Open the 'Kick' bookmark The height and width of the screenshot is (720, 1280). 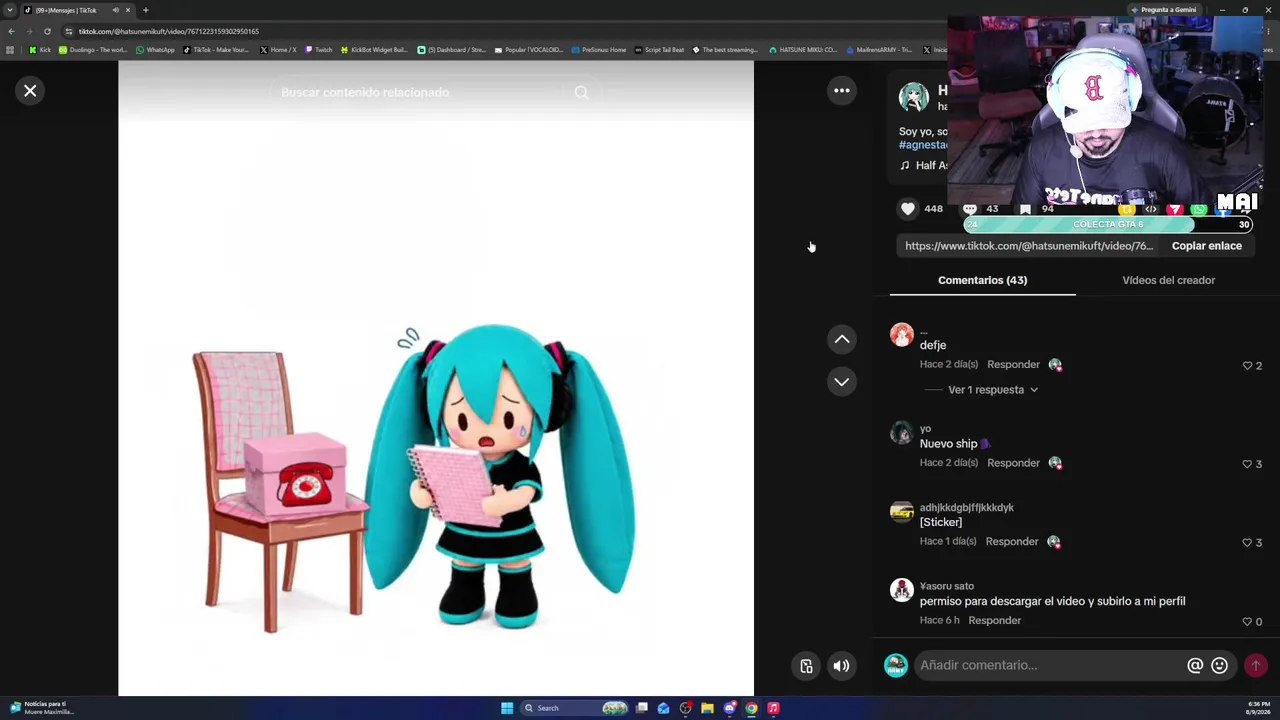40,50
